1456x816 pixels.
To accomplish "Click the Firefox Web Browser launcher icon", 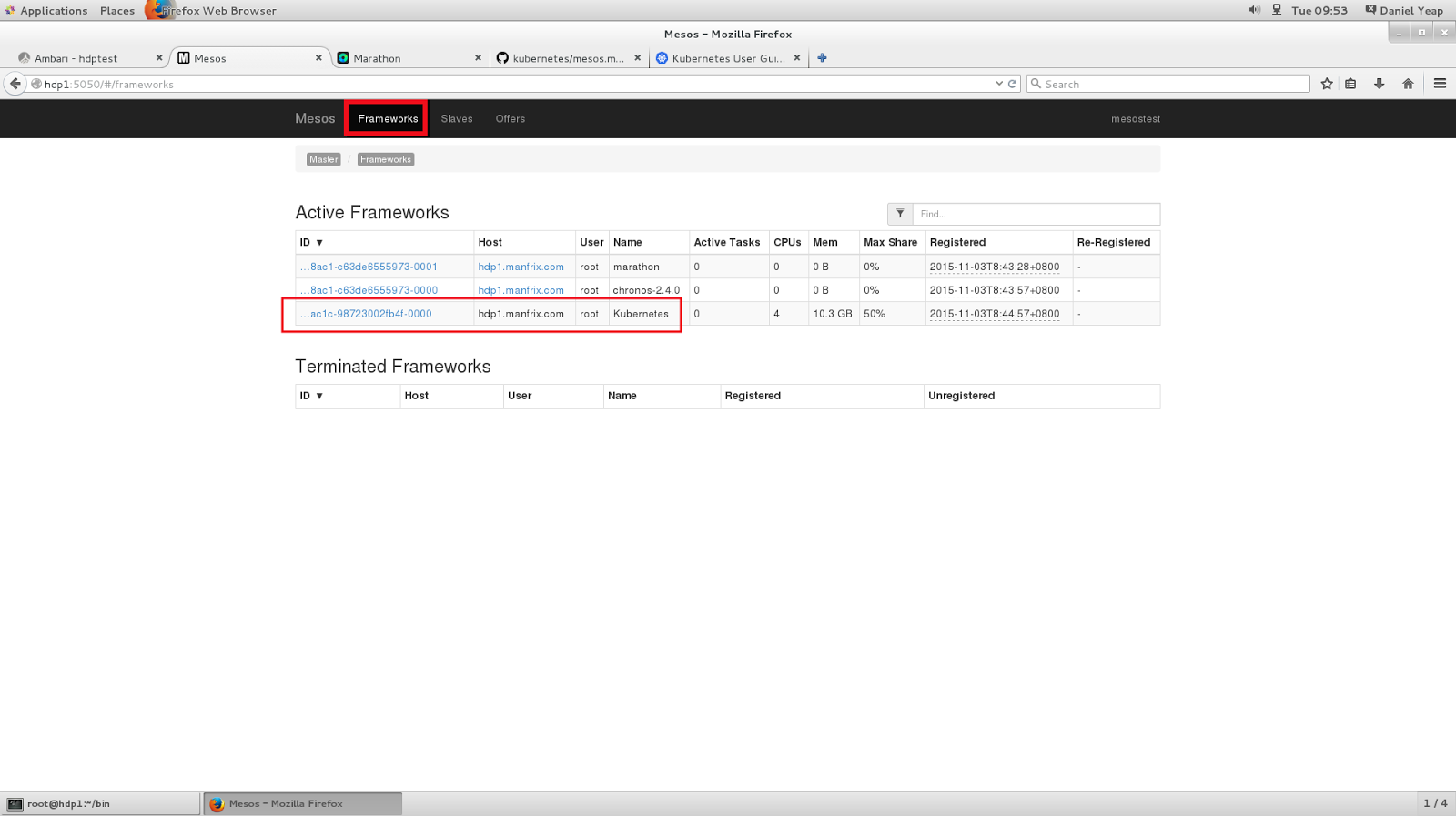I will (x=158, y=10).
